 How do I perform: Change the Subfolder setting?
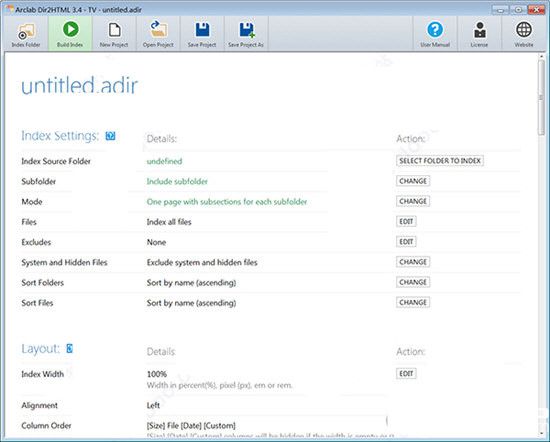click(x=413, y=181)
